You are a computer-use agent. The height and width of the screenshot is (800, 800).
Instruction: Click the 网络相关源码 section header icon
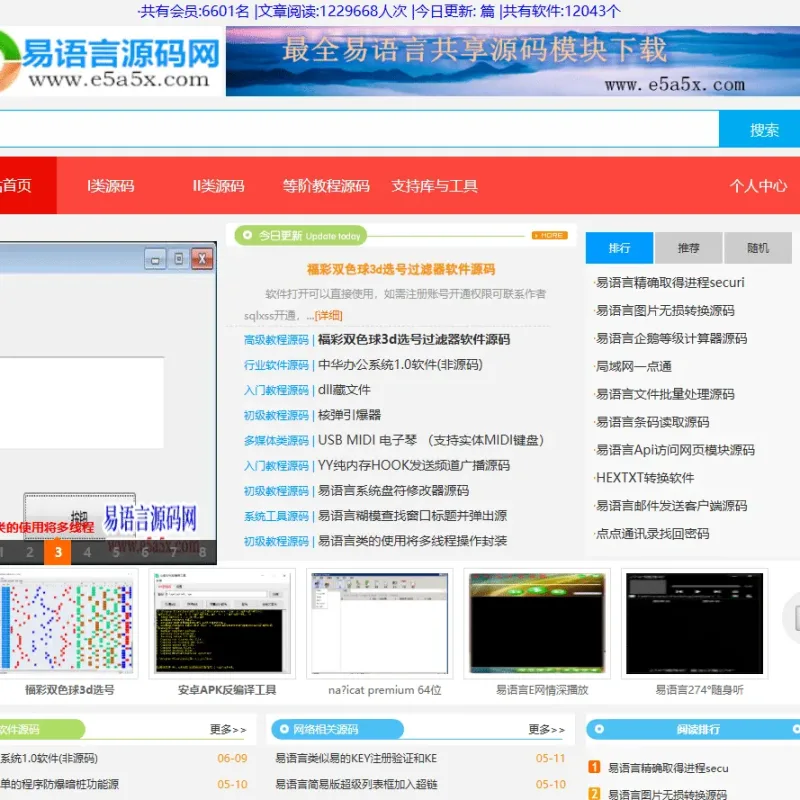(284, 729)
